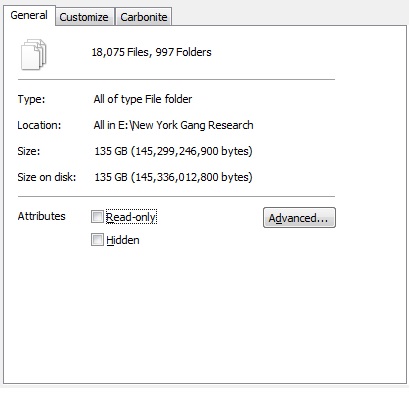410x393 pixels.
Task: Click the Size on disk: label
Action: (47, 177)
